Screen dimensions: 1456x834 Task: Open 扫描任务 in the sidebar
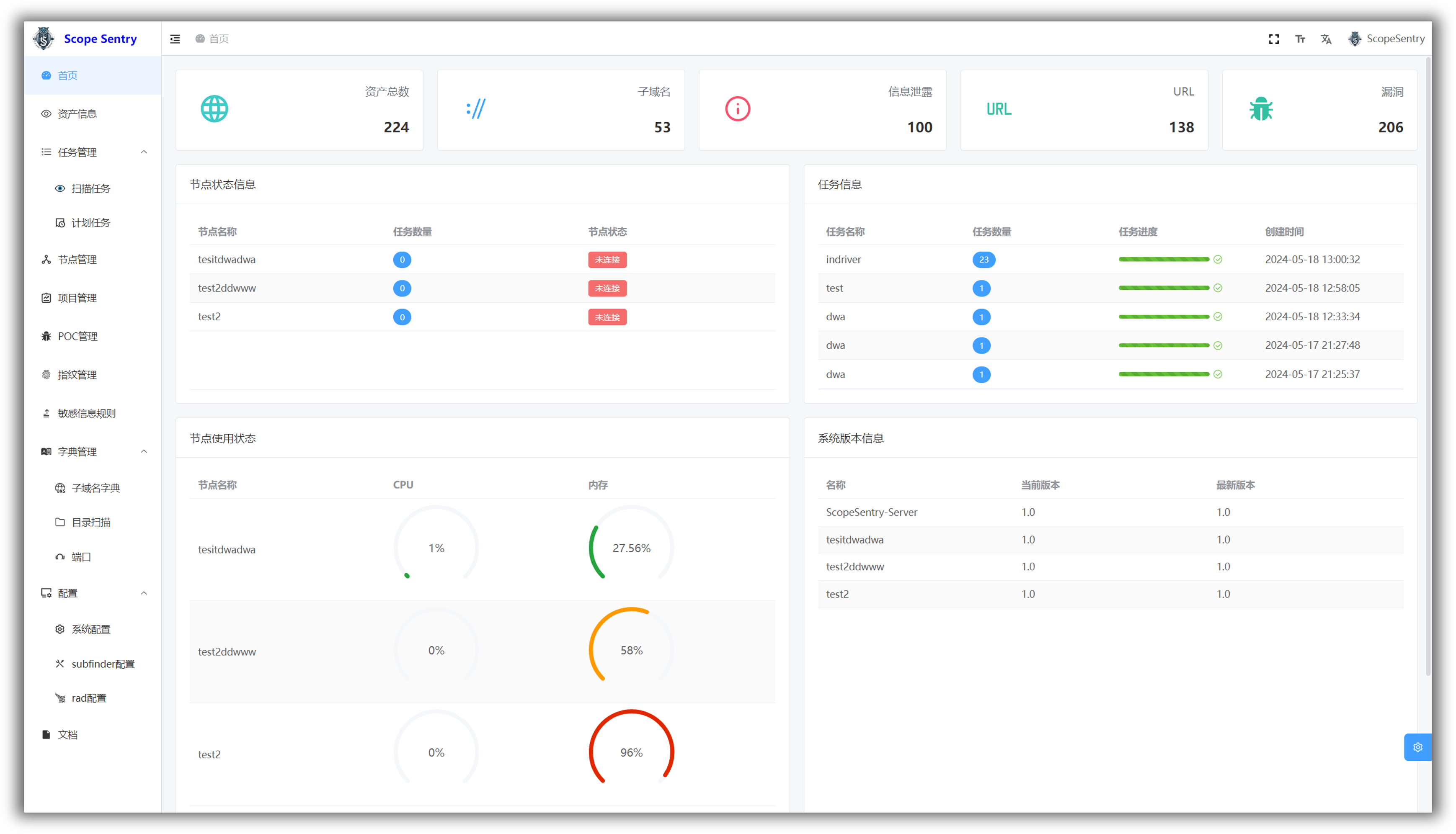click(90, 188)
